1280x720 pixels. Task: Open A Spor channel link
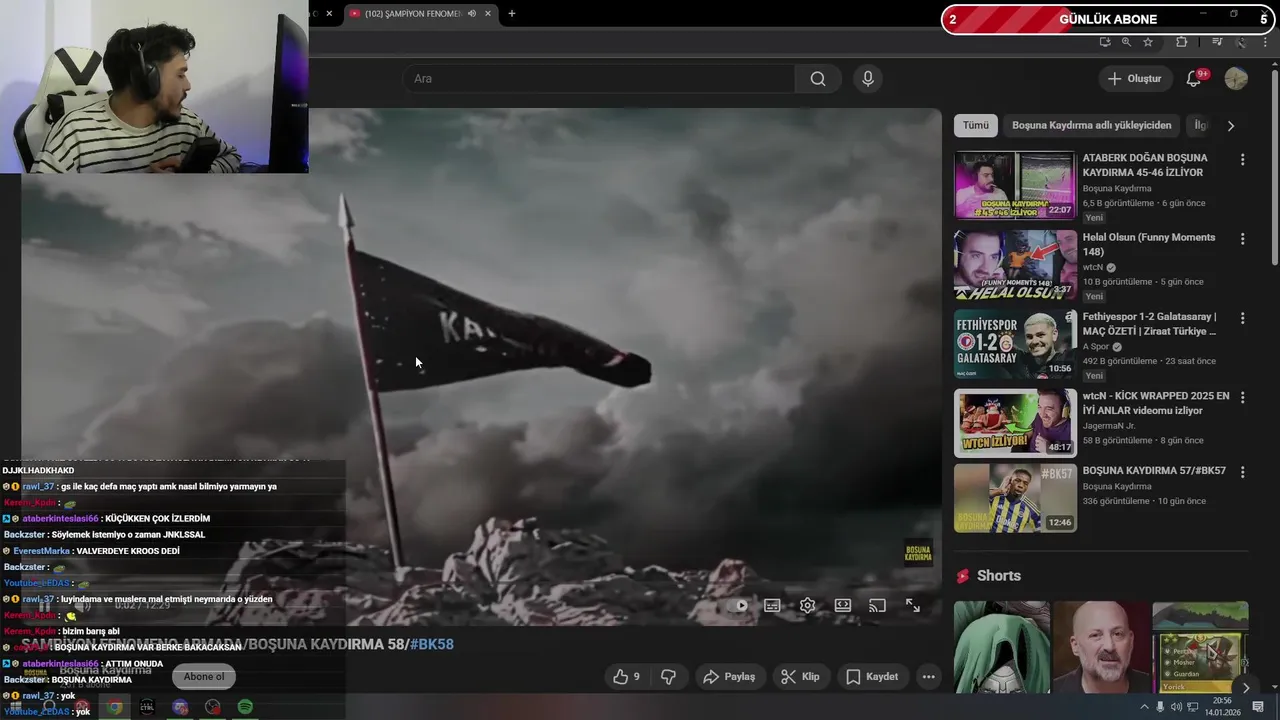(x=1096, y=347)
